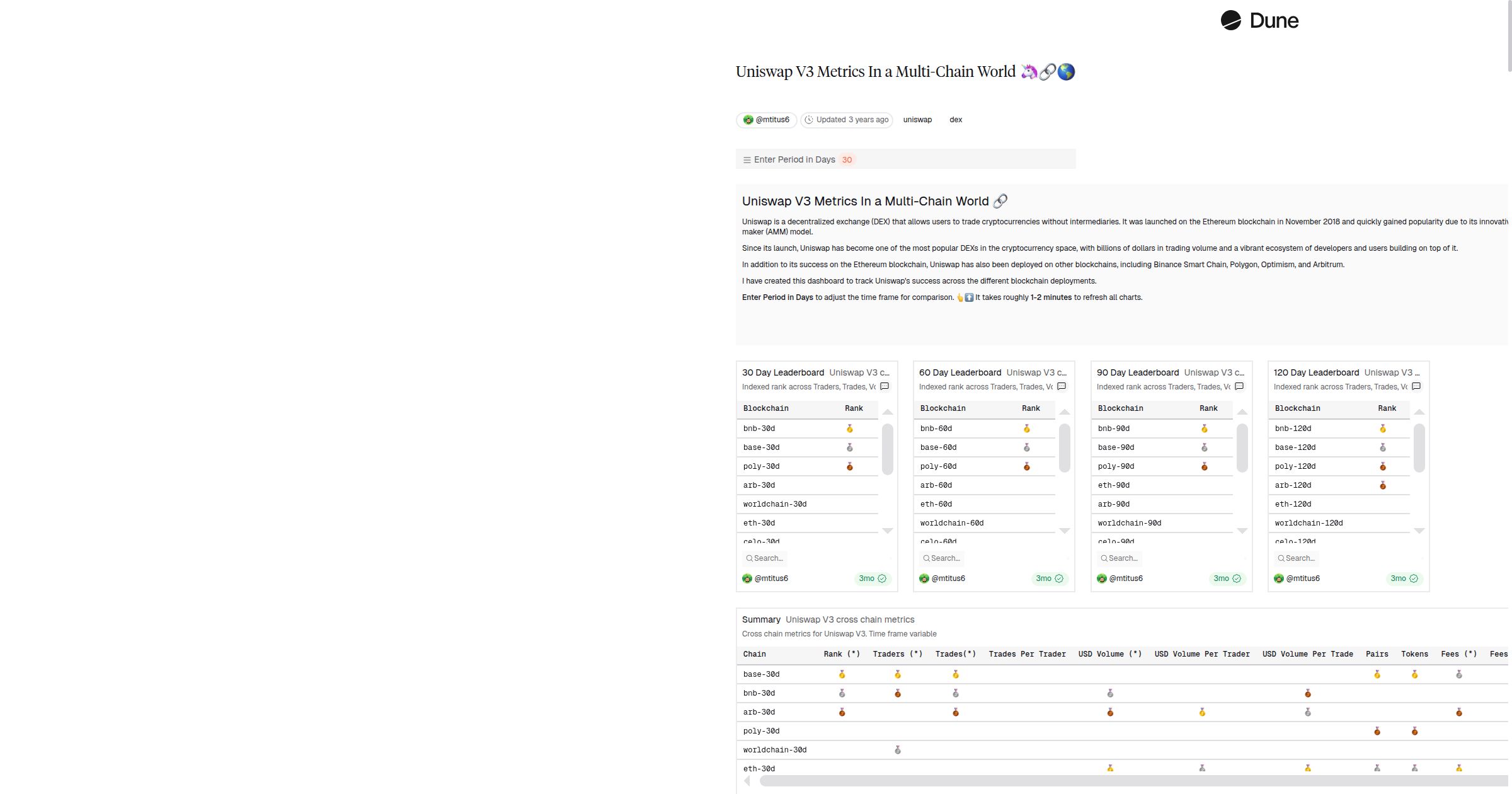The height and width of the screenshot is (794, 1512).
Task: Open the uniswap tag
Action: click(917, 120)
